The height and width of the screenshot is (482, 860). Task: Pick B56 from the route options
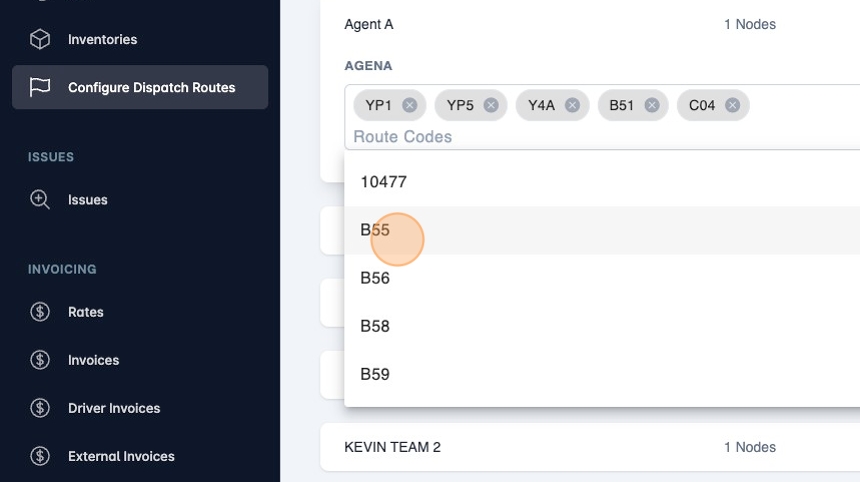[x=375, y=278]
